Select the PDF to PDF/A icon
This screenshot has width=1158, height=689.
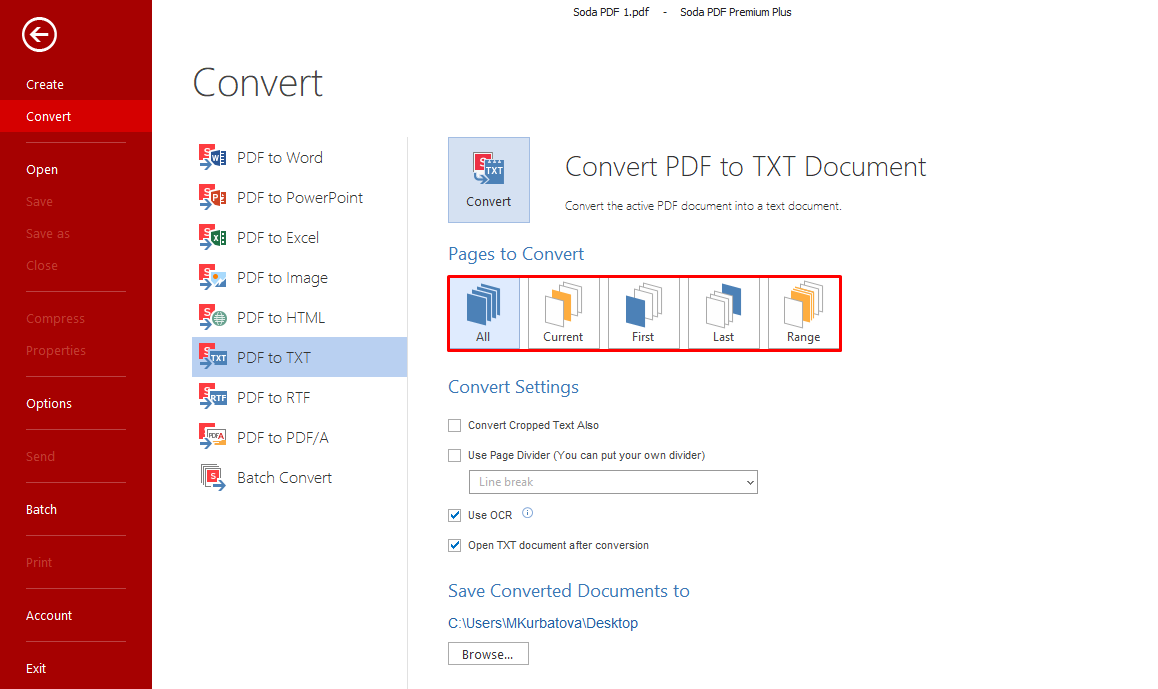pyautogui.click(x=213, y=436)
